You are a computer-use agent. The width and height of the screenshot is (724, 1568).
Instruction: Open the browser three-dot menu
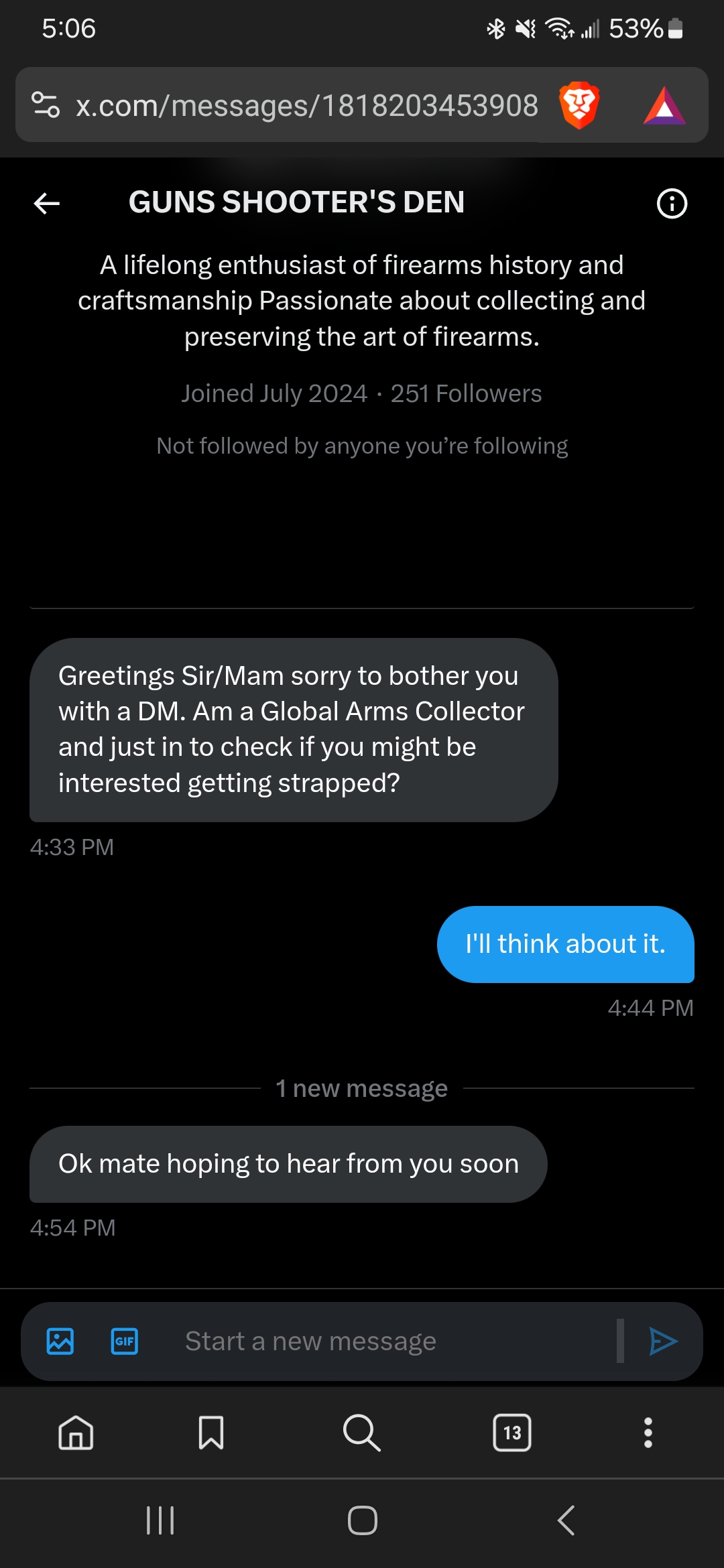[x=648, y=1433]
